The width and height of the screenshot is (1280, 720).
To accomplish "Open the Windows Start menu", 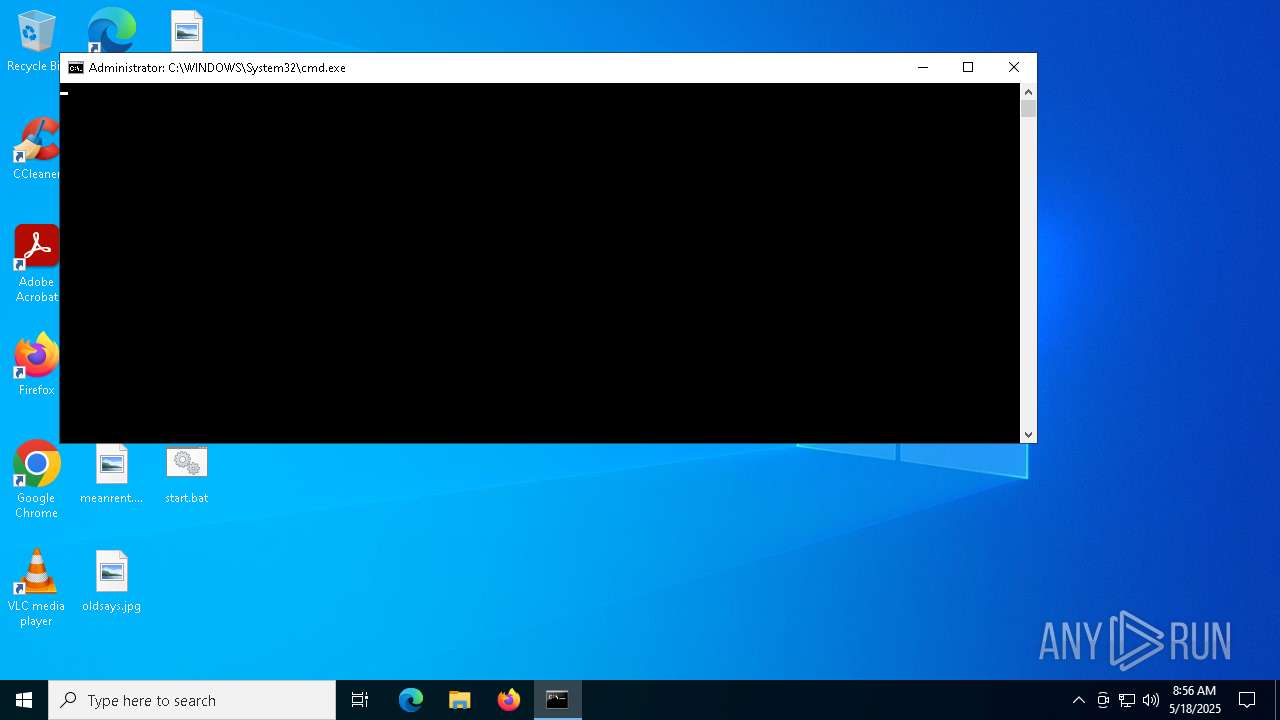I will click(24, 700).
